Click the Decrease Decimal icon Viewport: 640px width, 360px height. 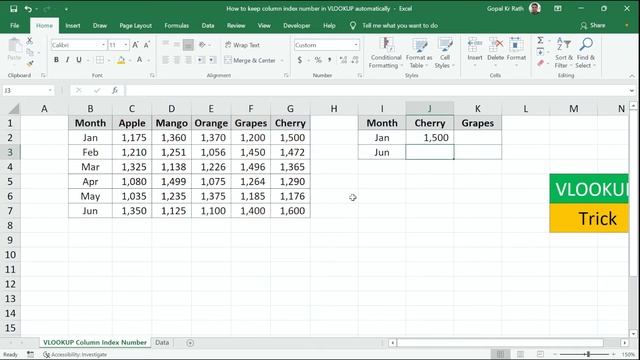(355, 60)
